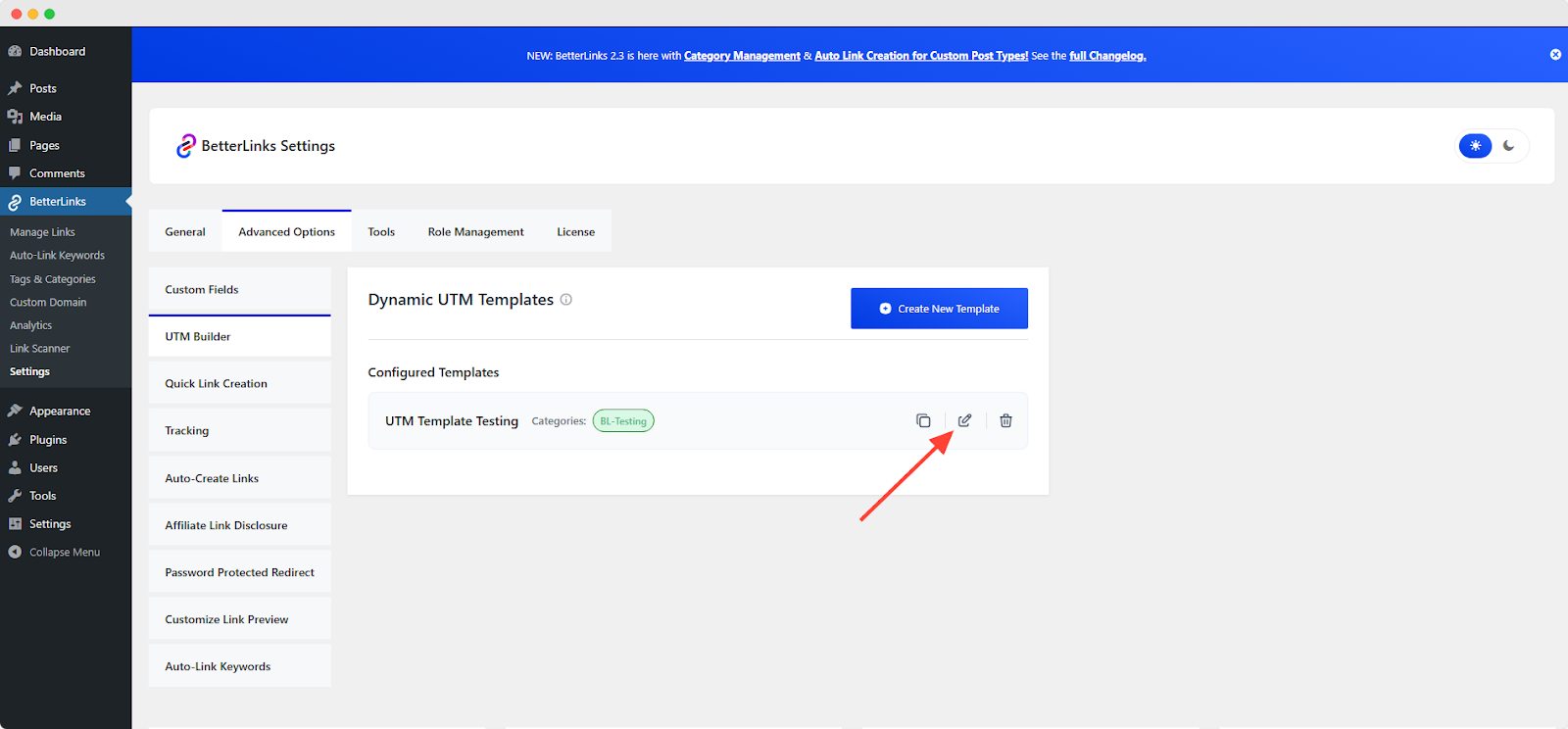Viewport: 1568px width, 729px height.
Task: Switch to dark mode with the moon icon
Action: 1509,146
